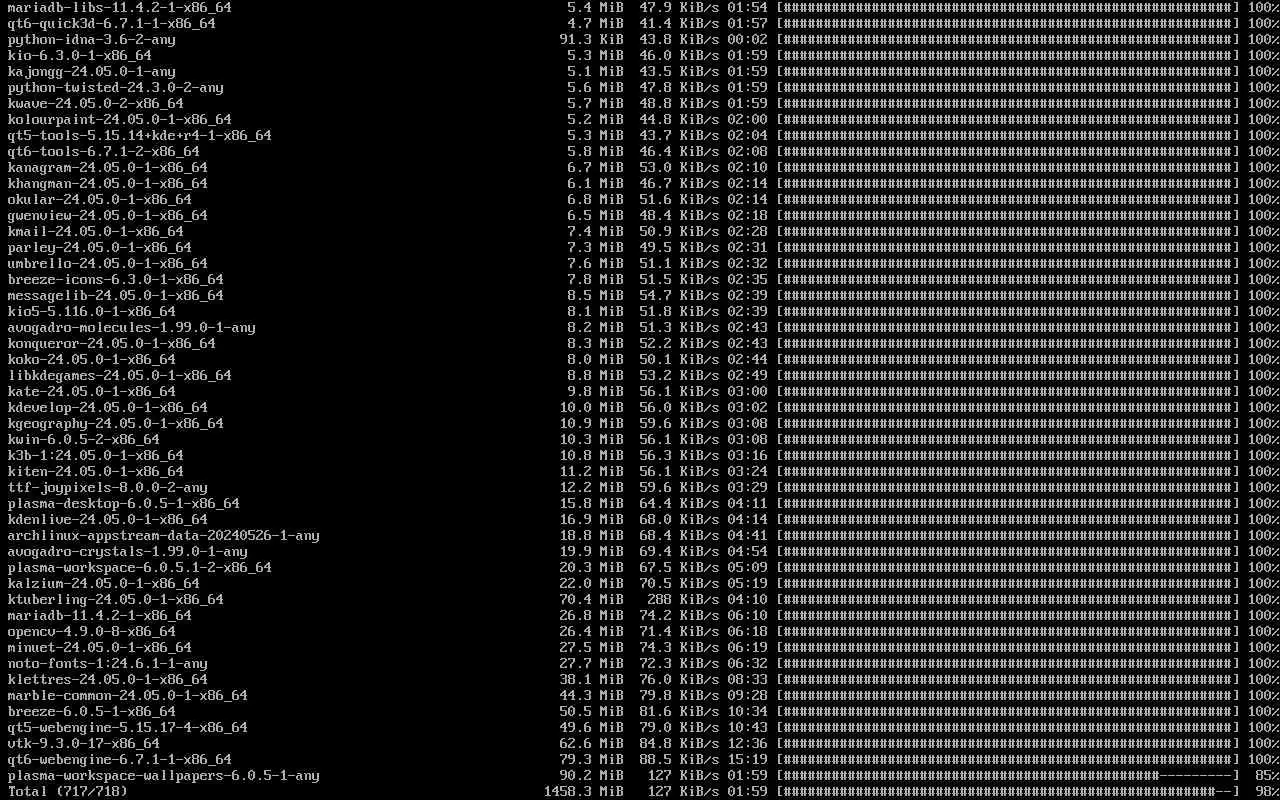Select the okular-24.05.0-1-x86_64 entry
The width and height of the screenshot is (1280, 800).
[100, 199]
